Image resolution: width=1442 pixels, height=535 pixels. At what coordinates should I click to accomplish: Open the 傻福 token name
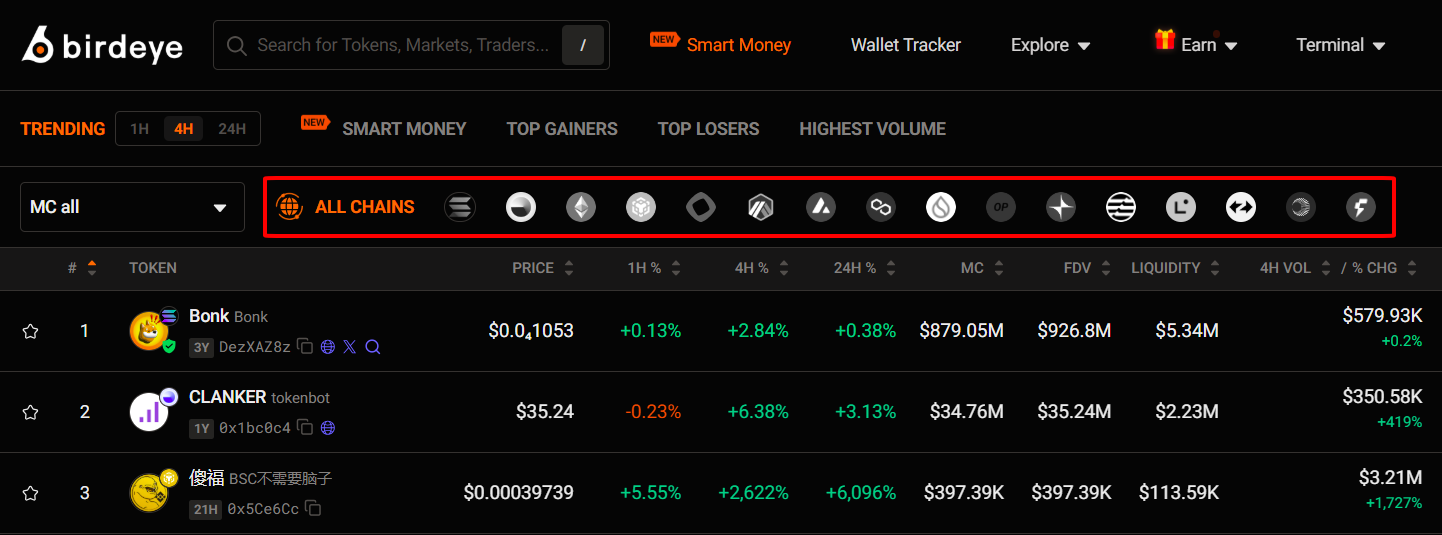pos(207,478)
